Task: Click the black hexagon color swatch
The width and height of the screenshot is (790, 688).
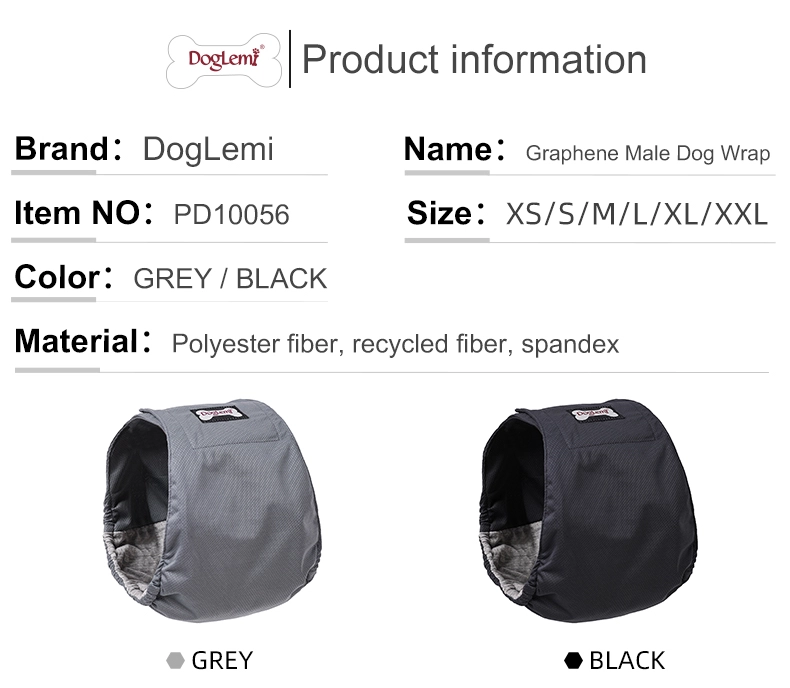Action: pos(573,660)
